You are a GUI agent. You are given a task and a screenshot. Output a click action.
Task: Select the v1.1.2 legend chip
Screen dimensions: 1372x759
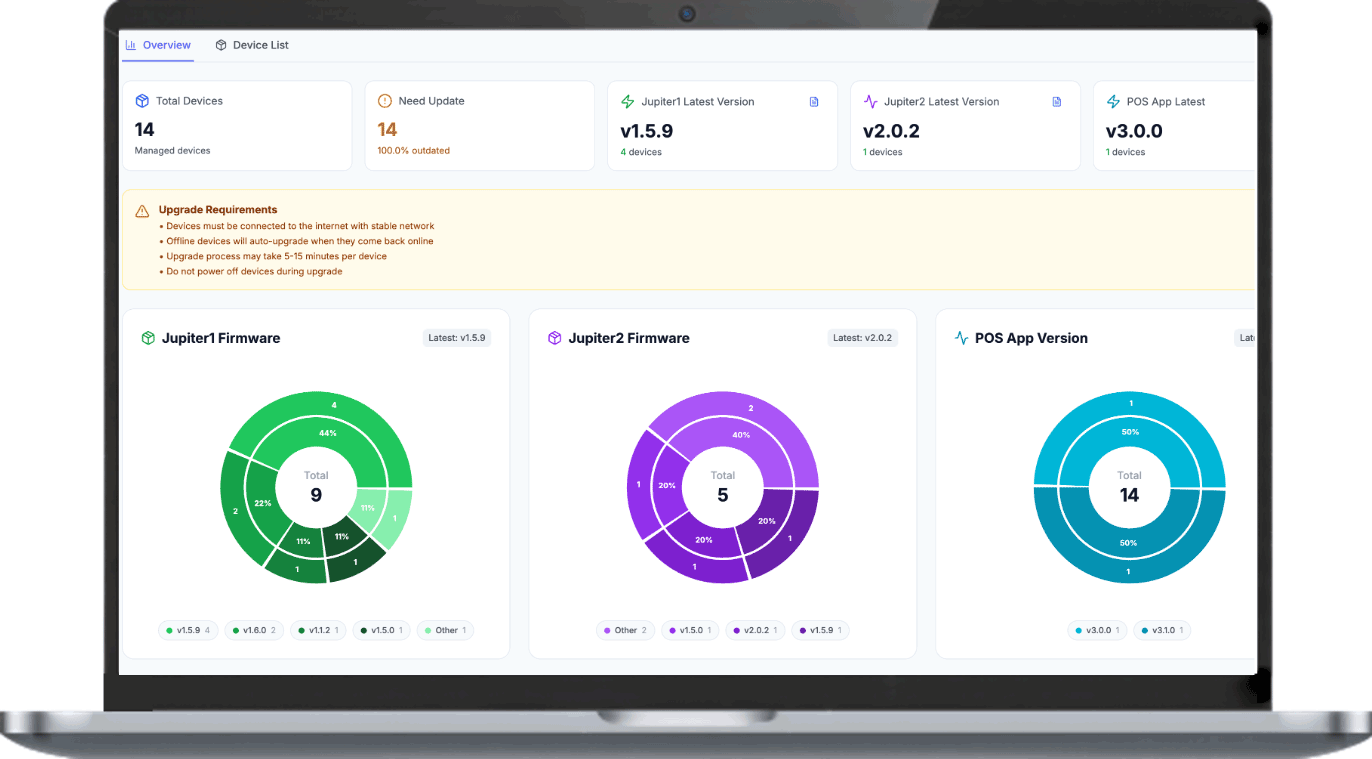pyautogui.click(x=318, y=630)
